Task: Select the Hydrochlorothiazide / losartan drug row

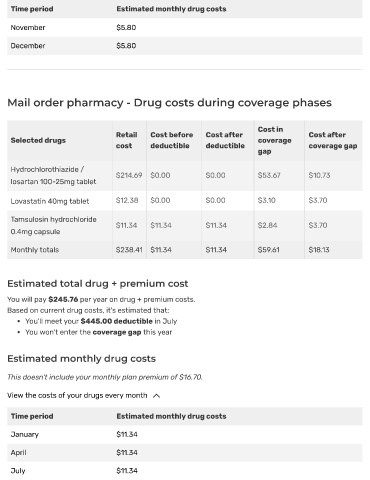Action: tap(185, 176)
